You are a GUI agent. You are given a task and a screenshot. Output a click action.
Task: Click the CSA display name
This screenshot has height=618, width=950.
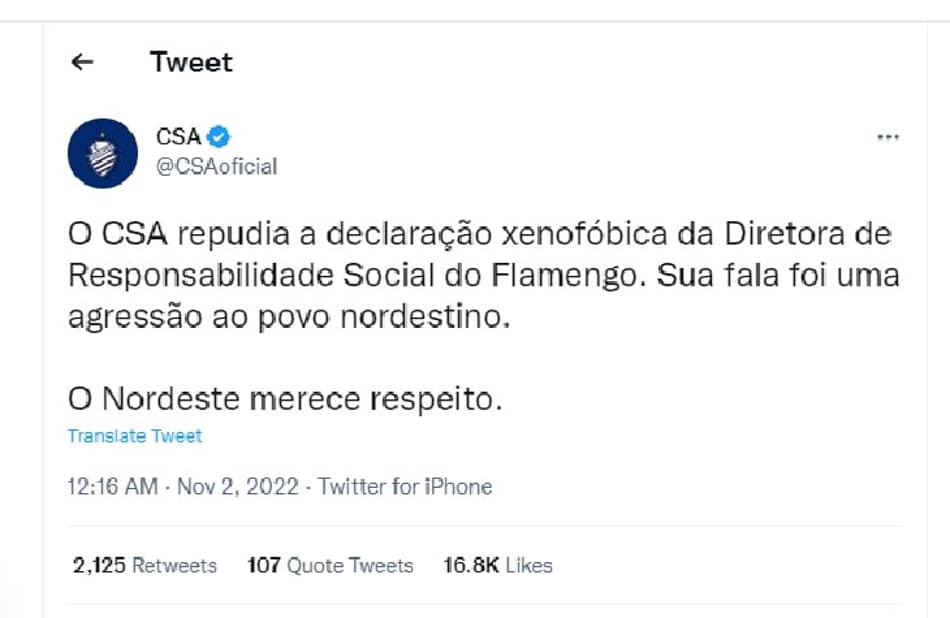coord(178,137)
